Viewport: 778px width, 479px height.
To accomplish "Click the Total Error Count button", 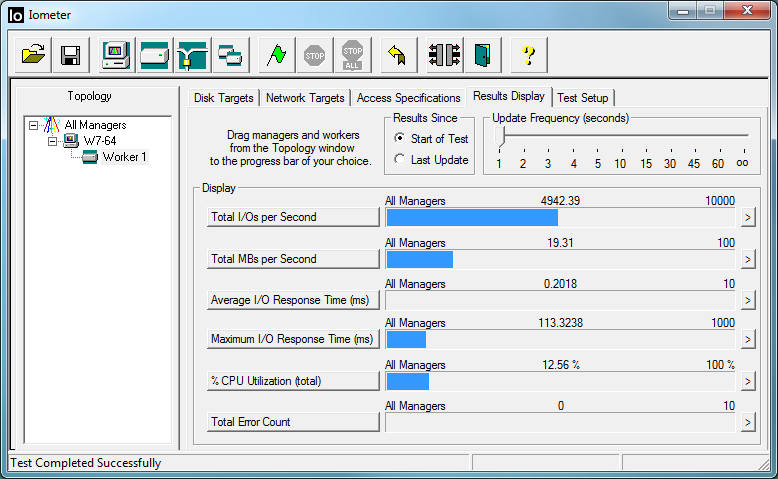I will pyautogui.click(x=293, y=422).
